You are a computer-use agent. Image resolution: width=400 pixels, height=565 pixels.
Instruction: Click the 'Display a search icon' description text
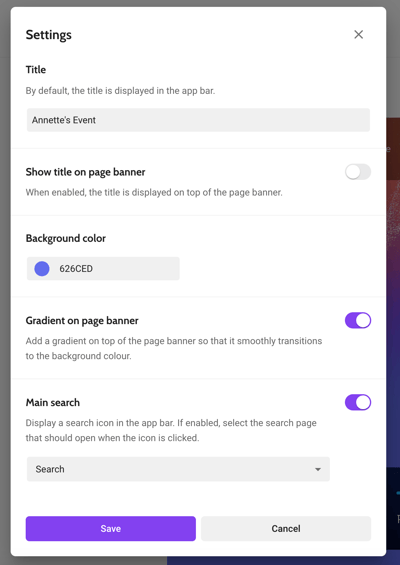click(x=171, y=430)
